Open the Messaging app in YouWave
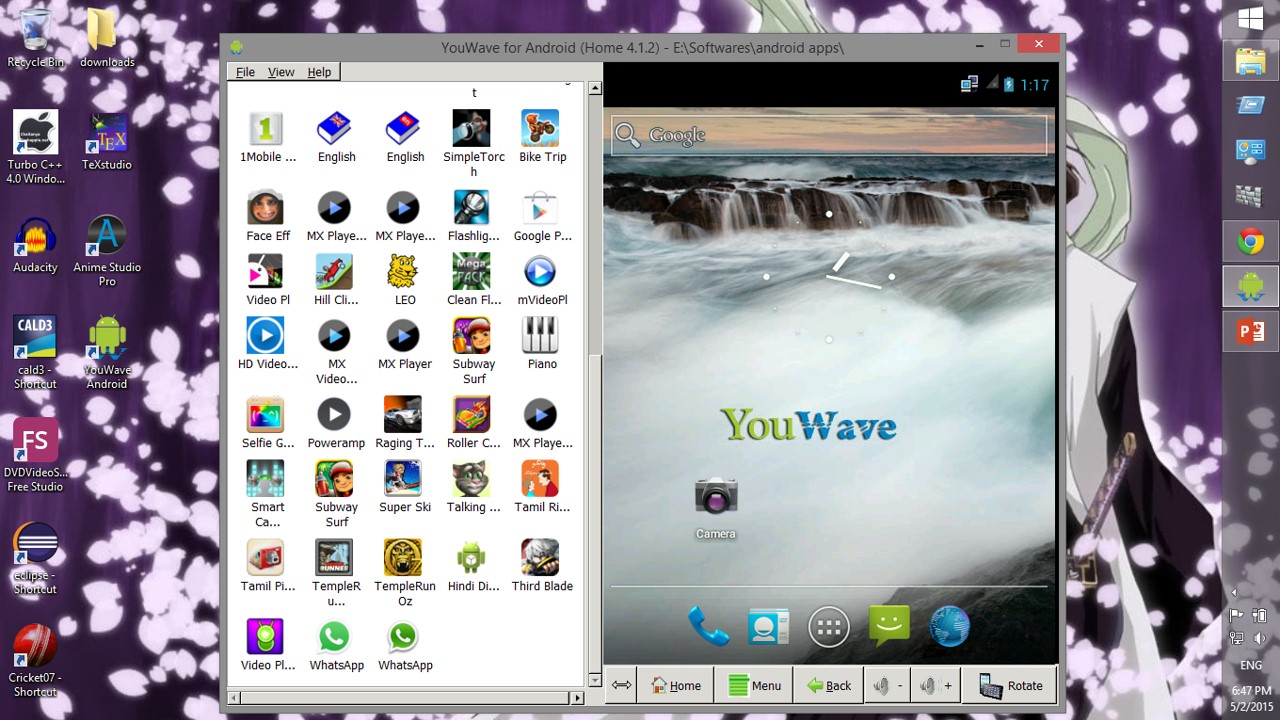The width and height of the screenshot is (1280, 720). [888, 626]
